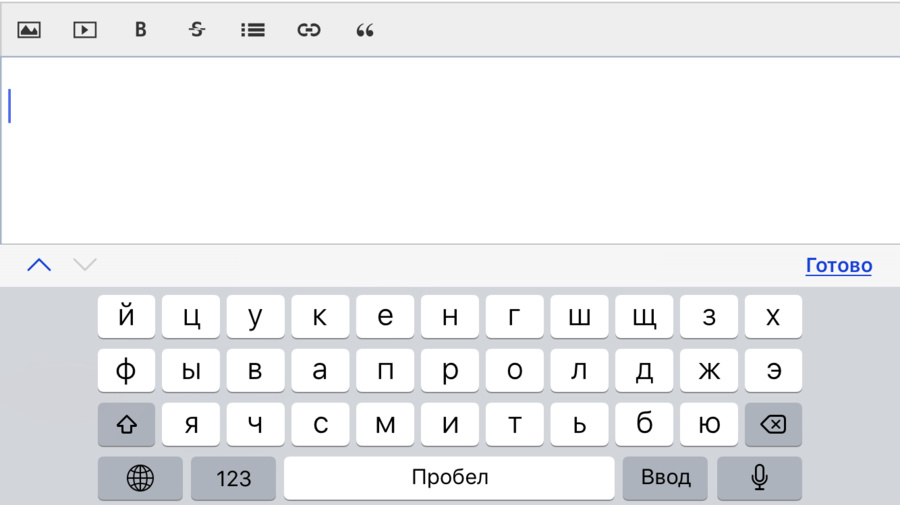900x505 pixels.
Task: Tap the й key
Action: pyautogui.click(x=126, y=316)
